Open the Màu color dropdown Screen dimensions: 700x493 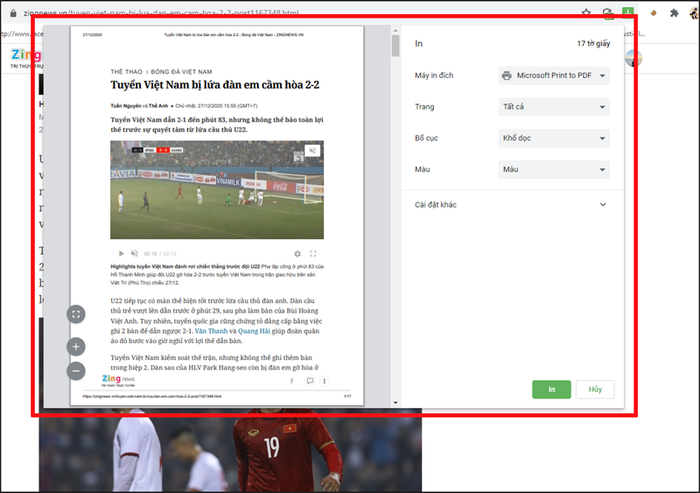click(554, 169)
